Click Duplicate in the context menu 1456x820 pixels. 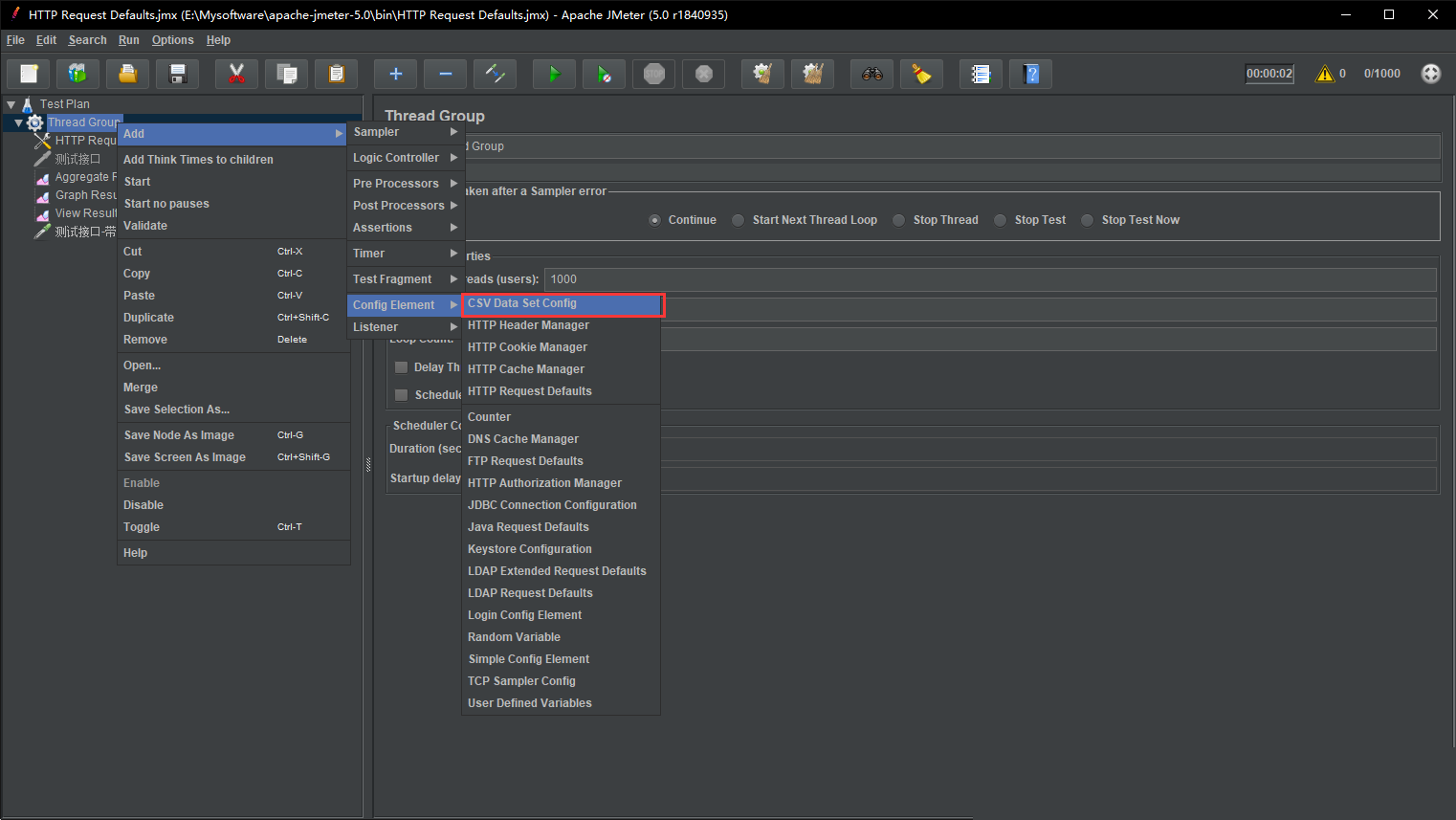[x=149, y=318]
